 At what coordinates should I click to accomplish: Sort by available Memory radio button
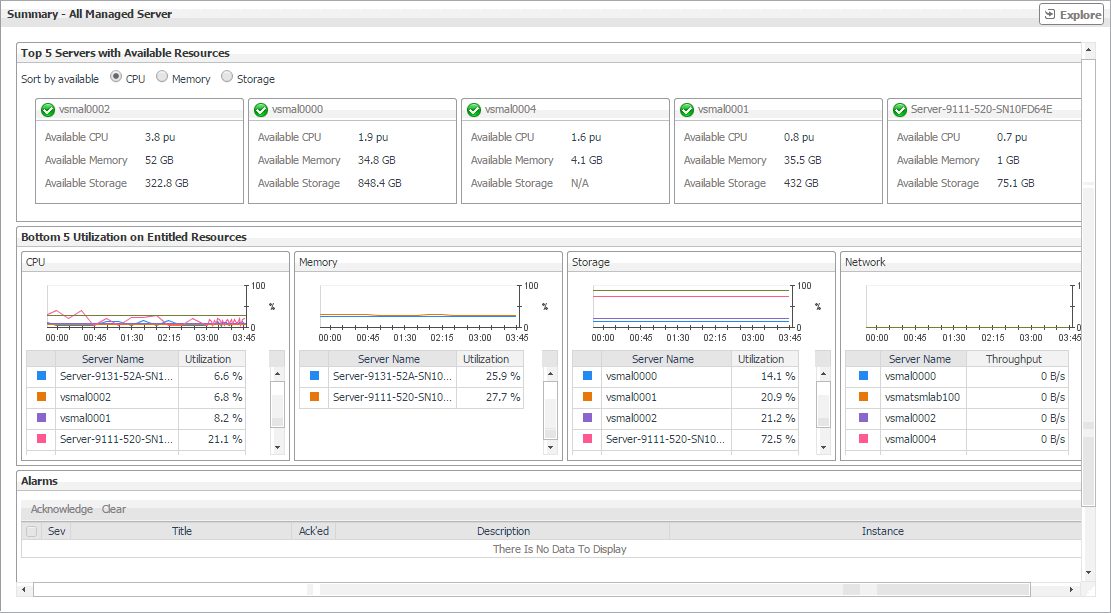[162, 78]
